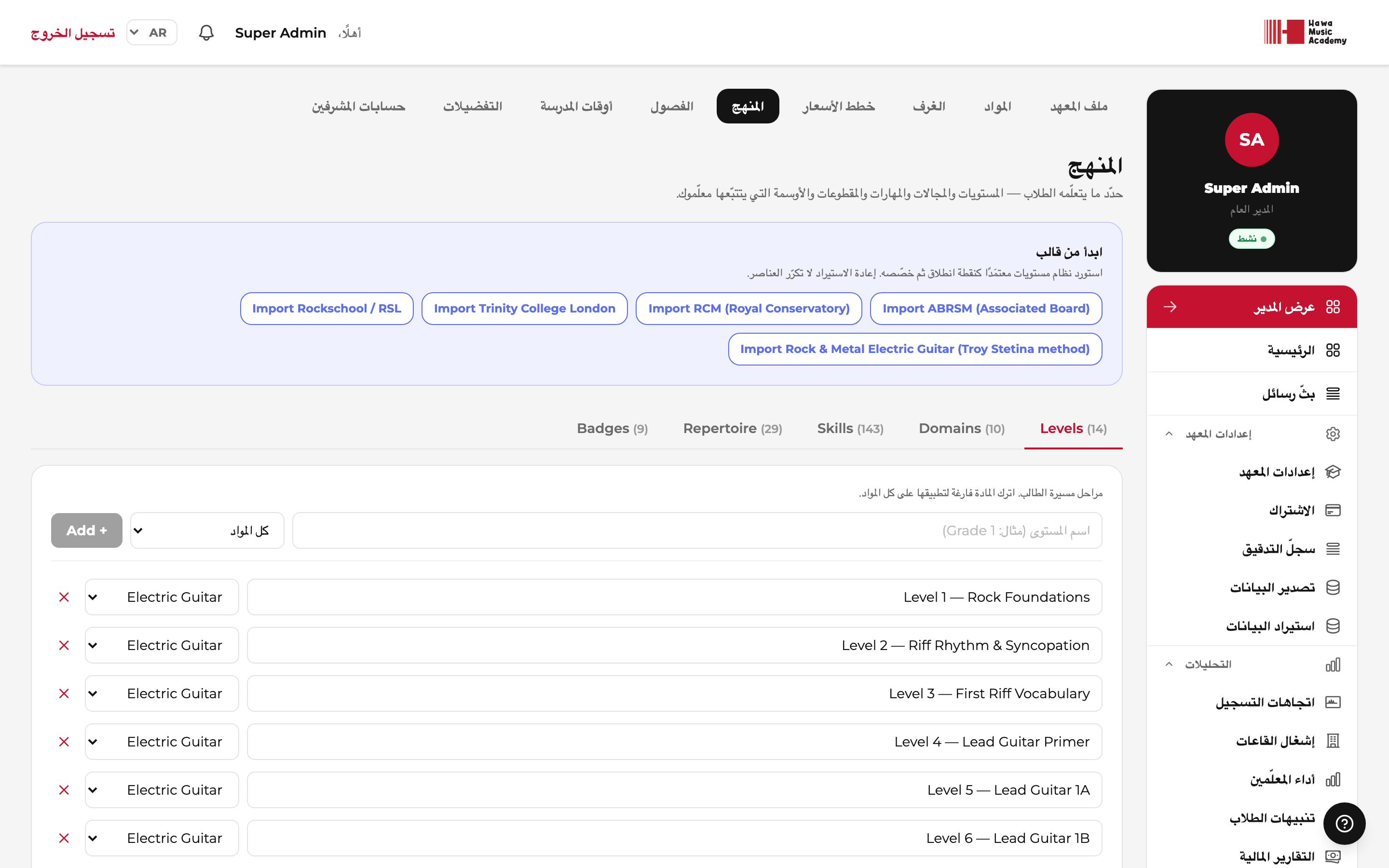
Task: Open the Electric Guitar dropdown for Level 2
Action: [162, 645]
